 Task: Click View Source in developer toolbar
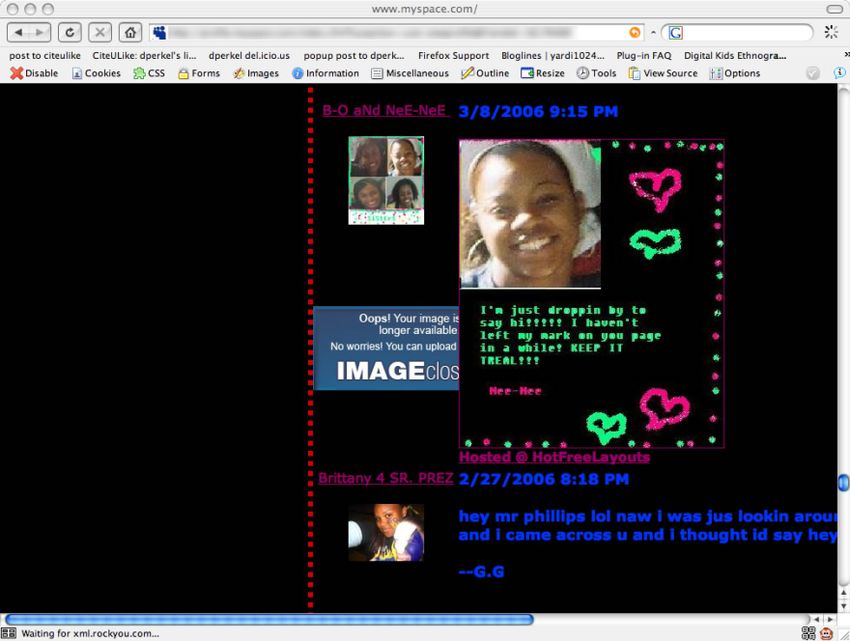663,73
